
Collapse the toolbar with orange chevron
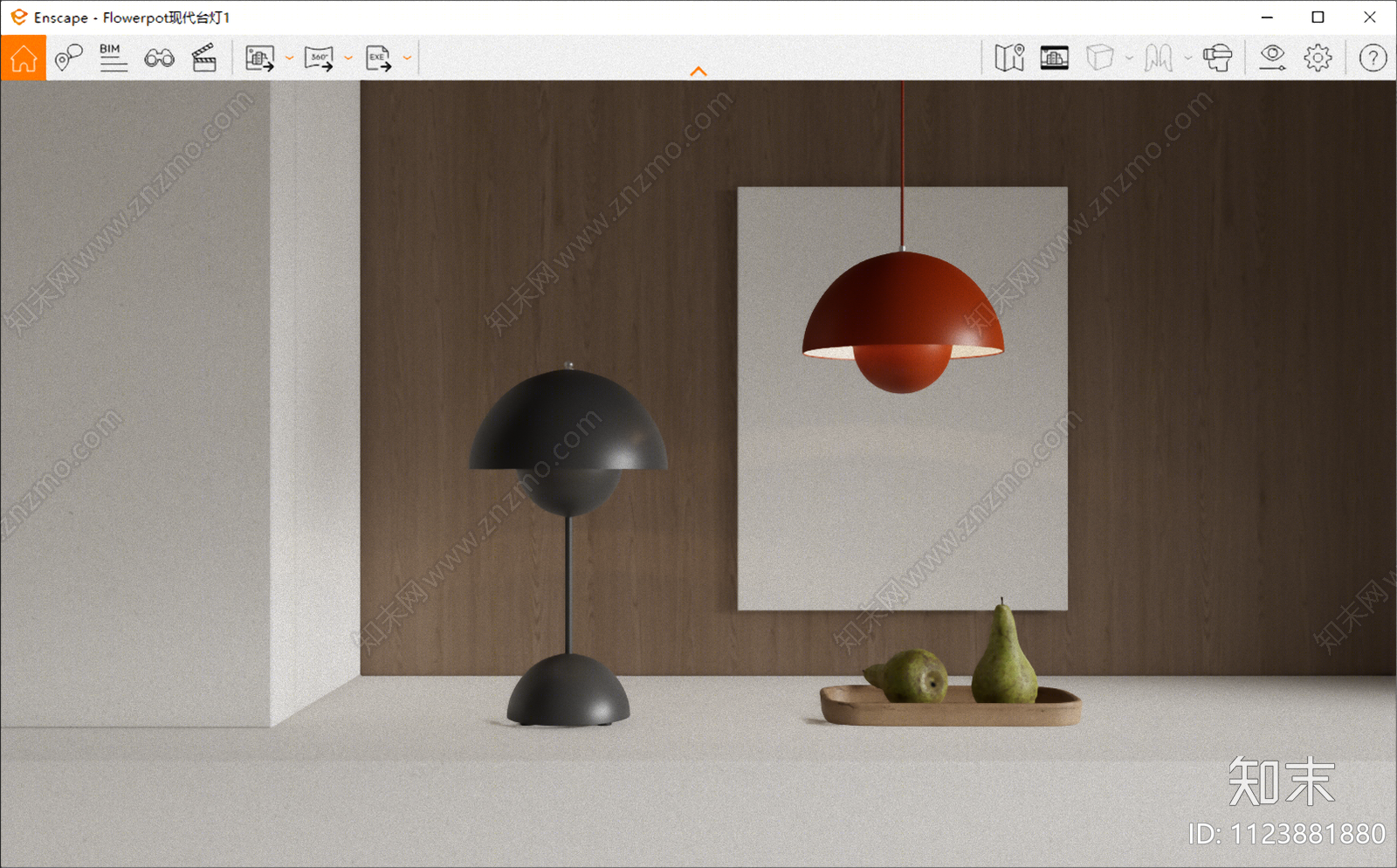[698, 72]
